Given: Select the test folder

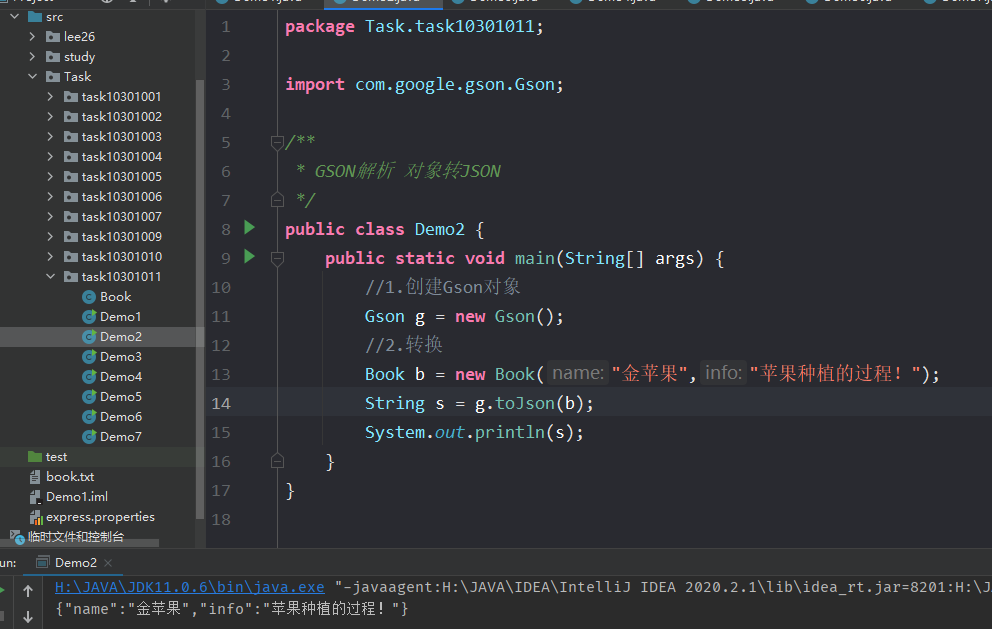Looking at the screenshot, I should 56,457.
